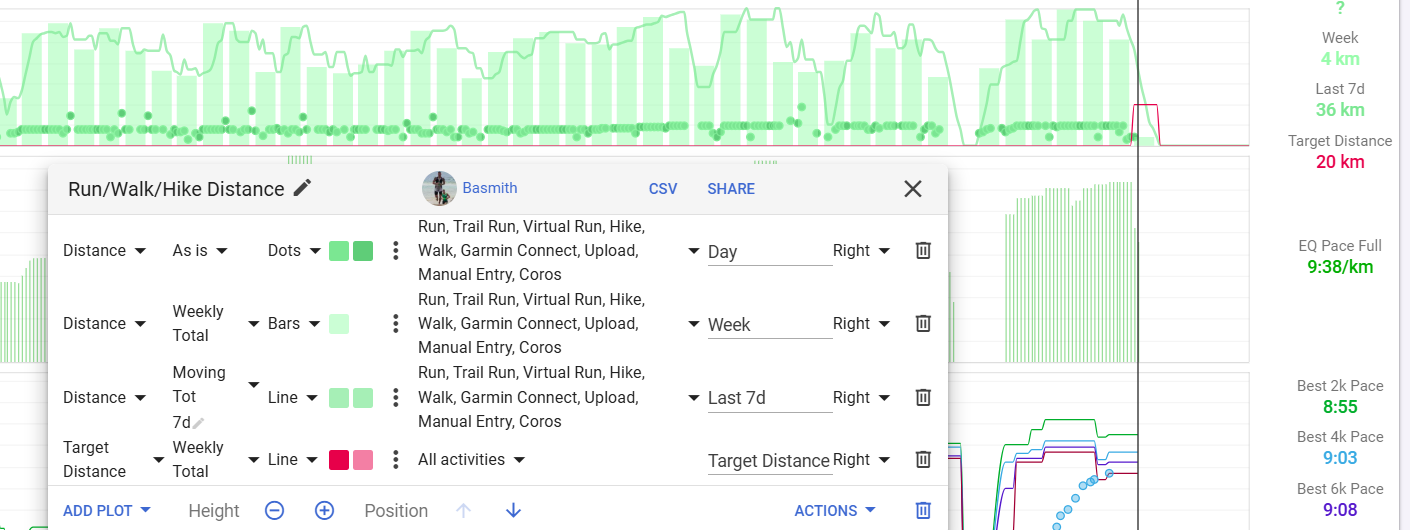
Task: Decrease chart height with minus icon
Action: [x=275, y=510]
